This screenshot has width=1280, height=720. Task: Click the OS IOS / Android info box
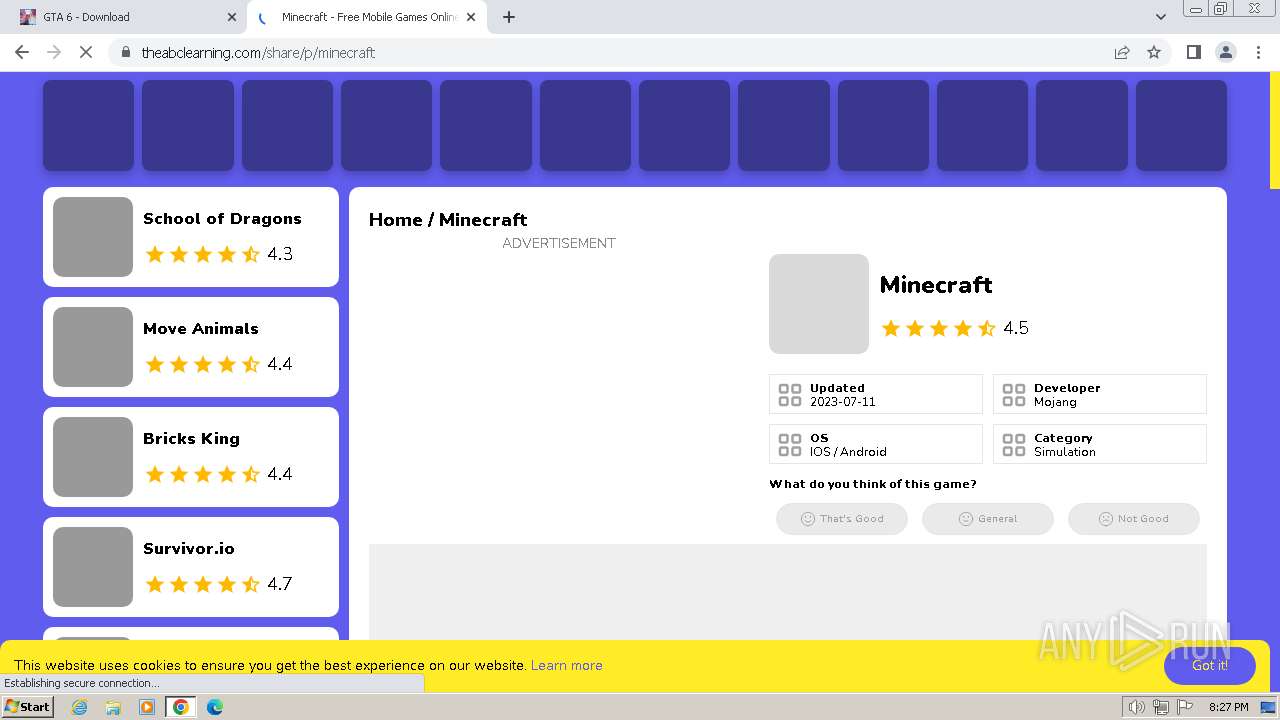coord(876,444)
